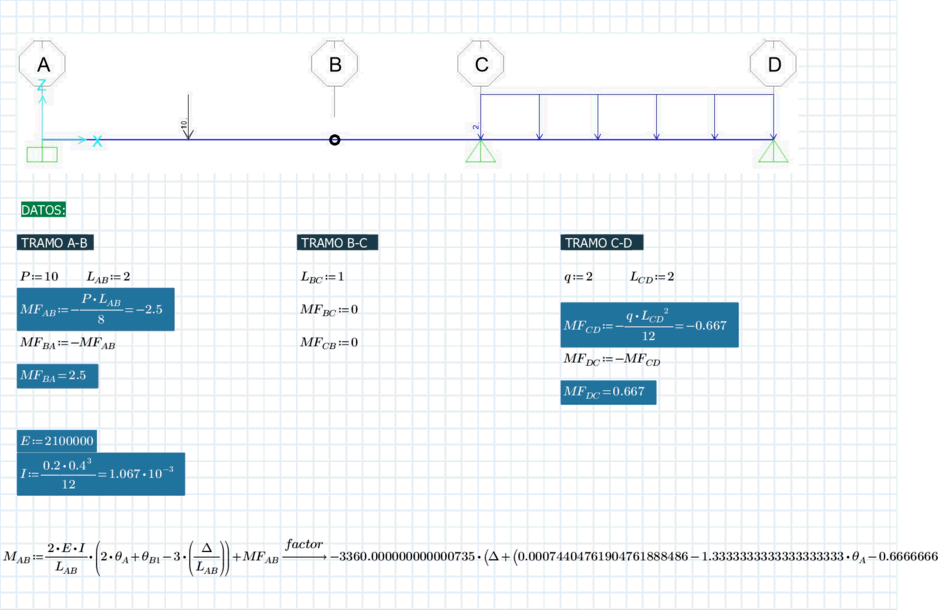Viewport: 938px width, 610px height.
Task: Click the MF_AB fixed-end moment formula equal to -2.5
Action: tap(96, 309)
